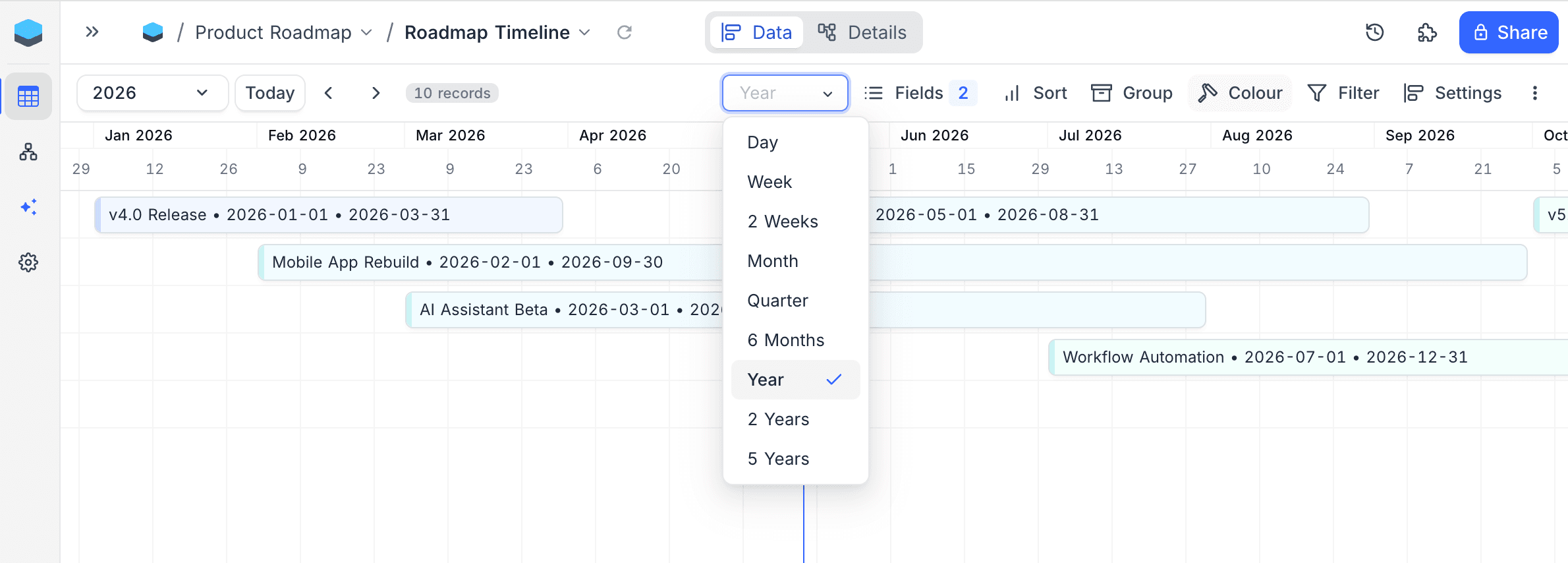Go to the next period with the right arrow
The image size is (1568, 563).
point(376,93)
